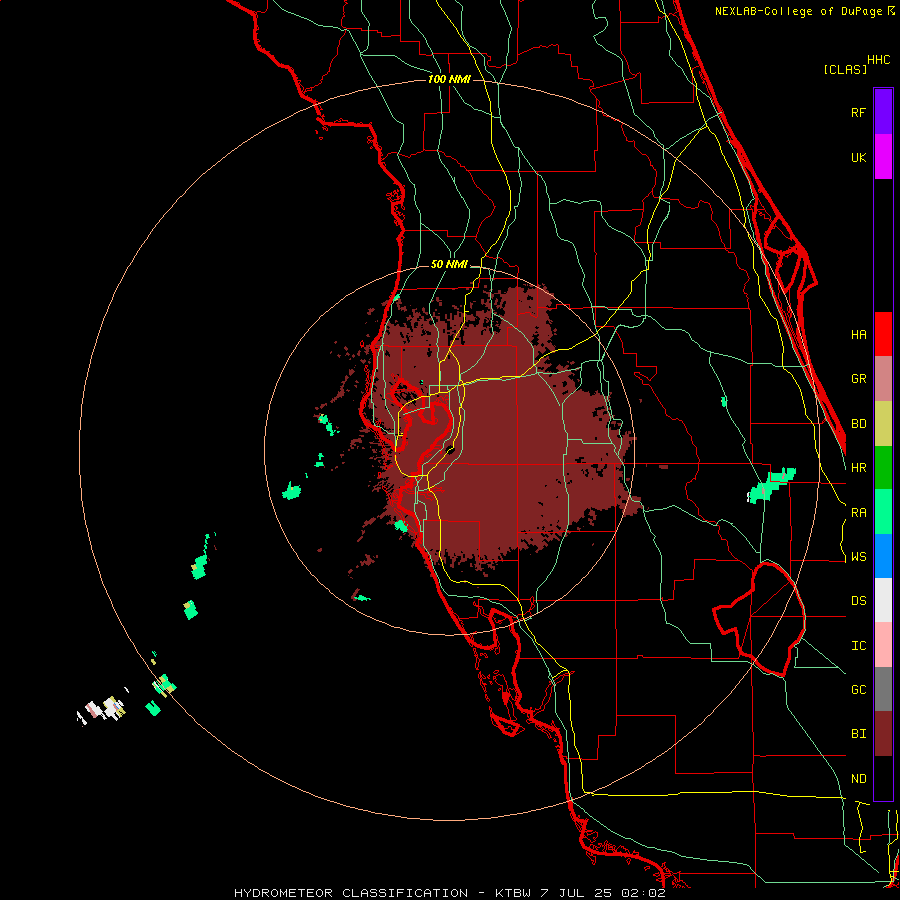Select the DS white legend swatch
The image size is (900, 900).
coord(883,600)
